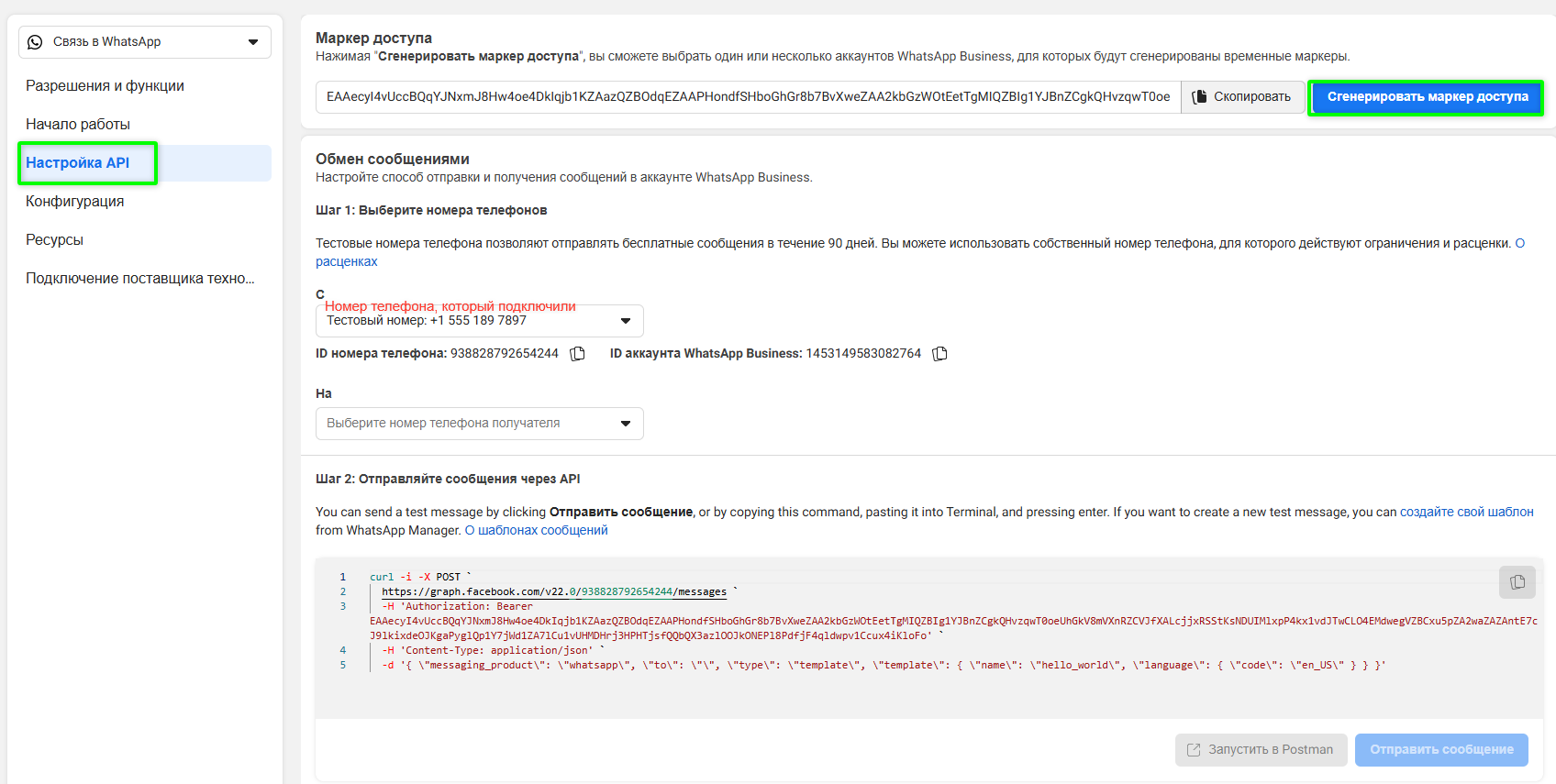
Task: Open Разрешения и функции menu item
Action: (105, 86)
